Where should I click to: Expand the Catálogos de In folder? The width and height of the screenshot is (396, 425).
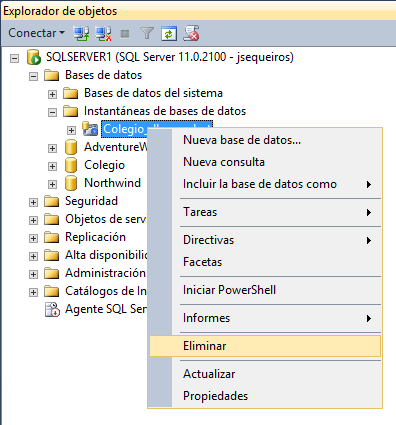(33, 292)
